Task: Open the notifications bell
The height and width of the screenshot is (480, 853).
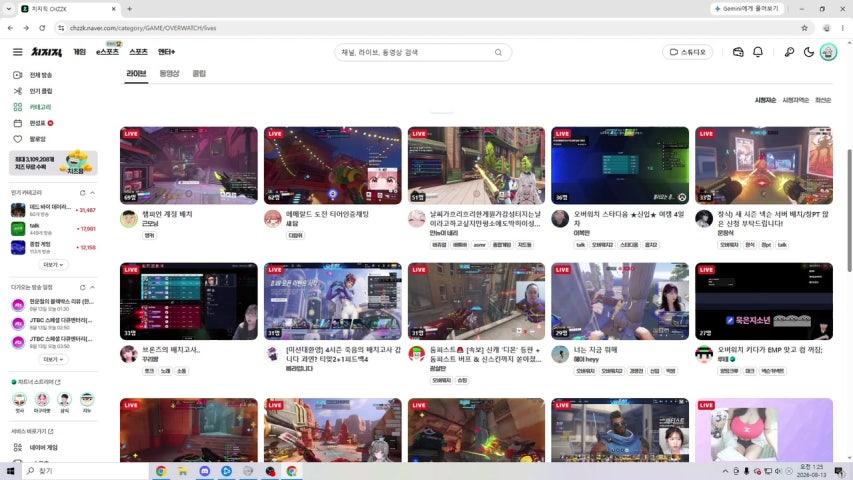Action: pos(758,52)
